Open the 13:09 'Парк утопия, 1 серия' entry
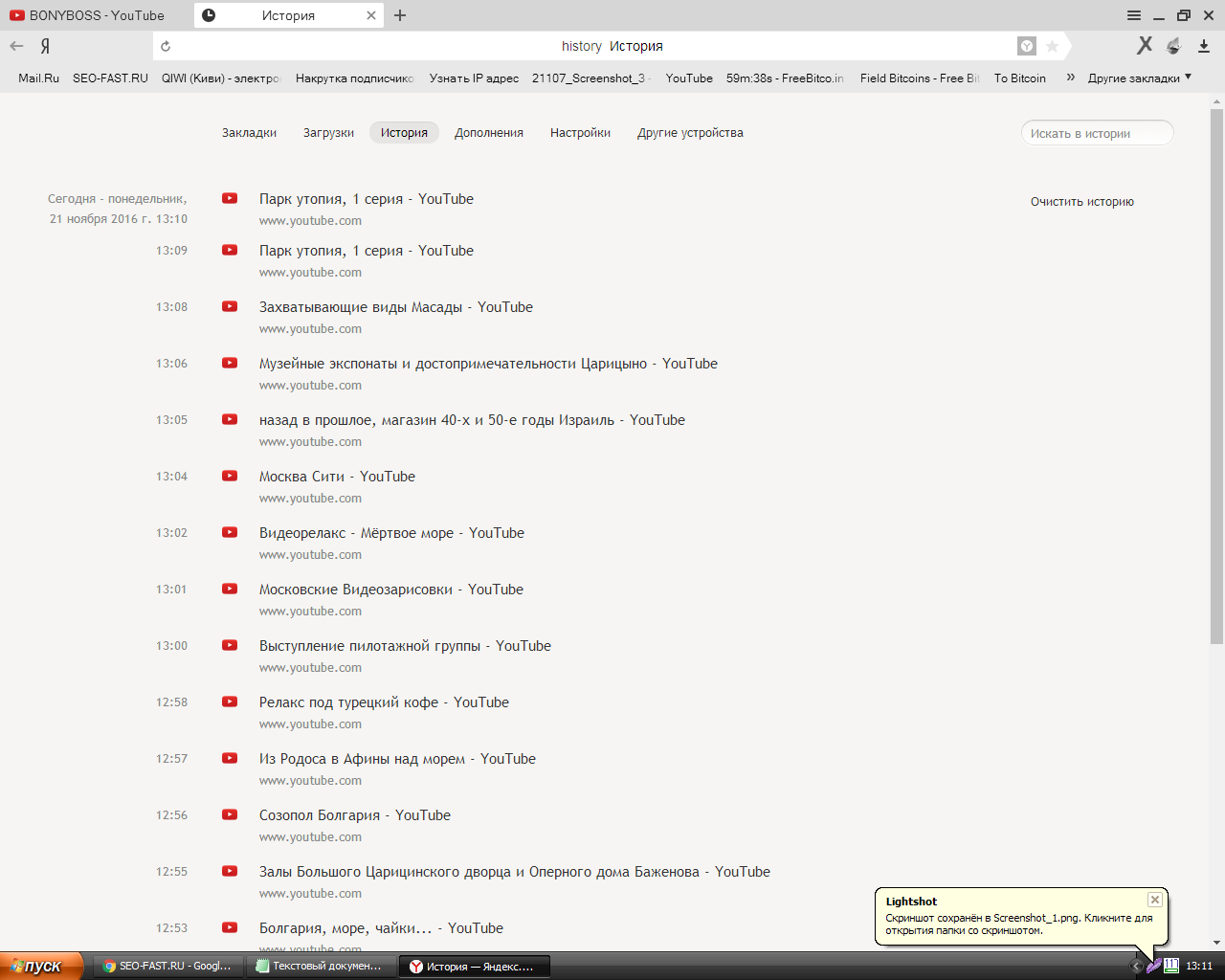 [x=367, y=251]
